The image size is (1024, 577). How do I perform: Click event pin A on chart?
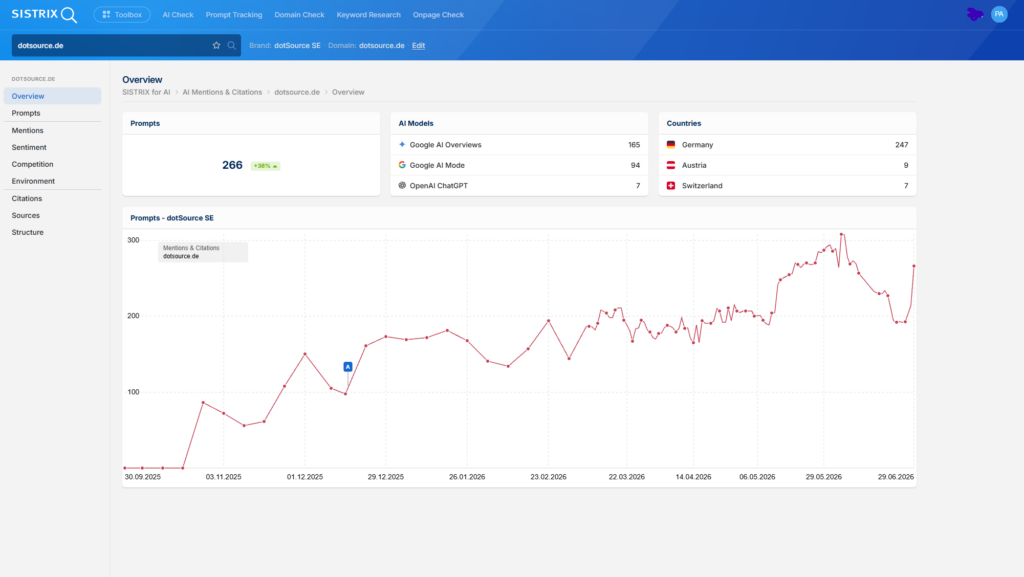(348, 367)
